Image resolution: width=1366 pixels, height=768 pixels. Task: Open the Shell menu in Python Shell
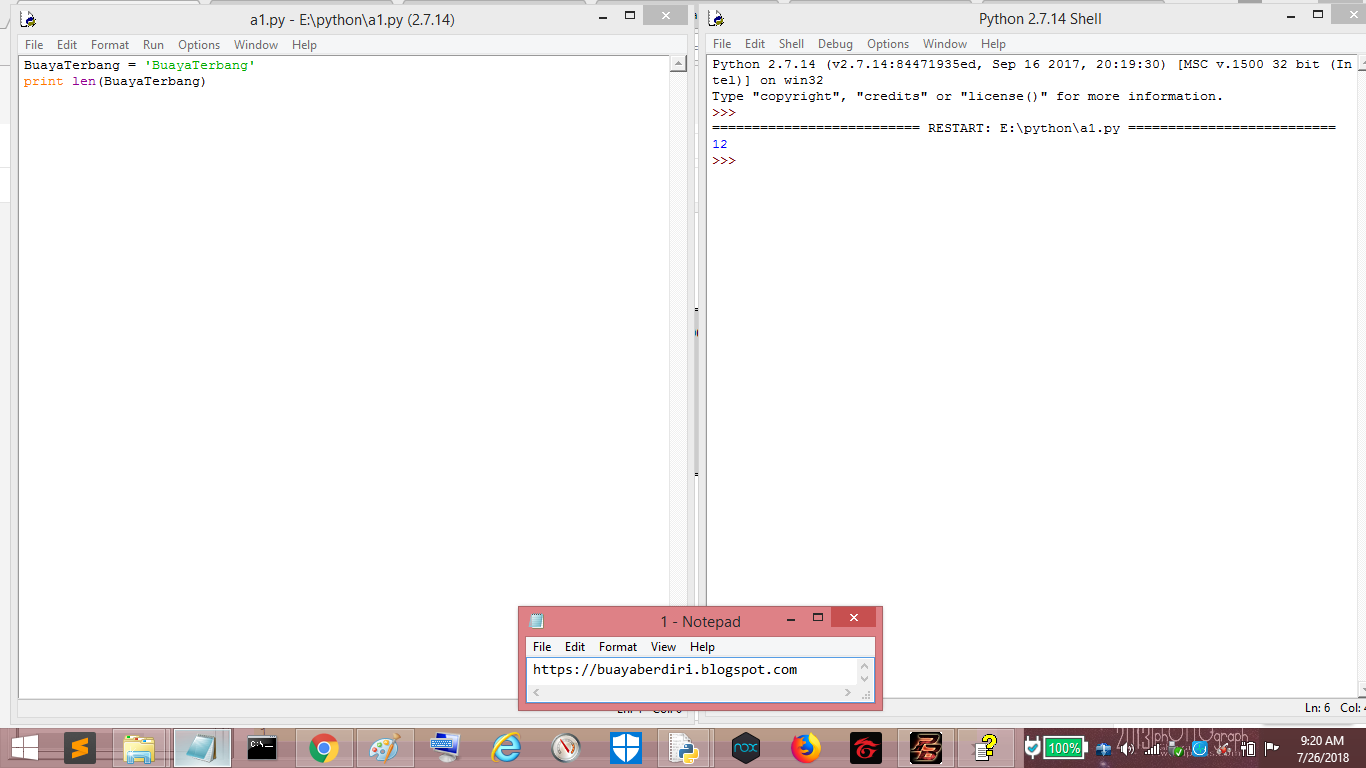coord(791,43)
